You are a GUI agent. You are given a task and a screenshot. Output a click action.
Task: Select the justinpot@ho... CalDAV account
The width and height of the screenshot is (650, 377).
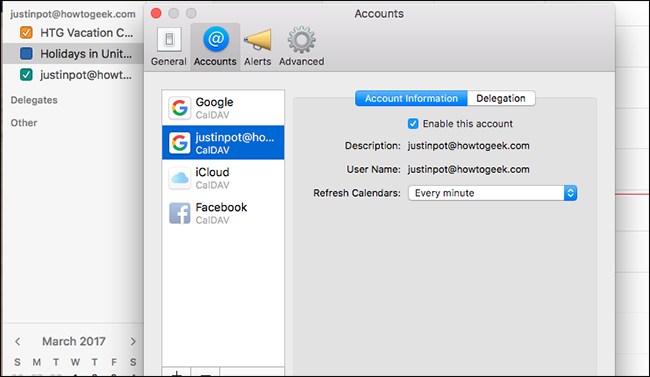pyautogui.click(x=223, y=143)
